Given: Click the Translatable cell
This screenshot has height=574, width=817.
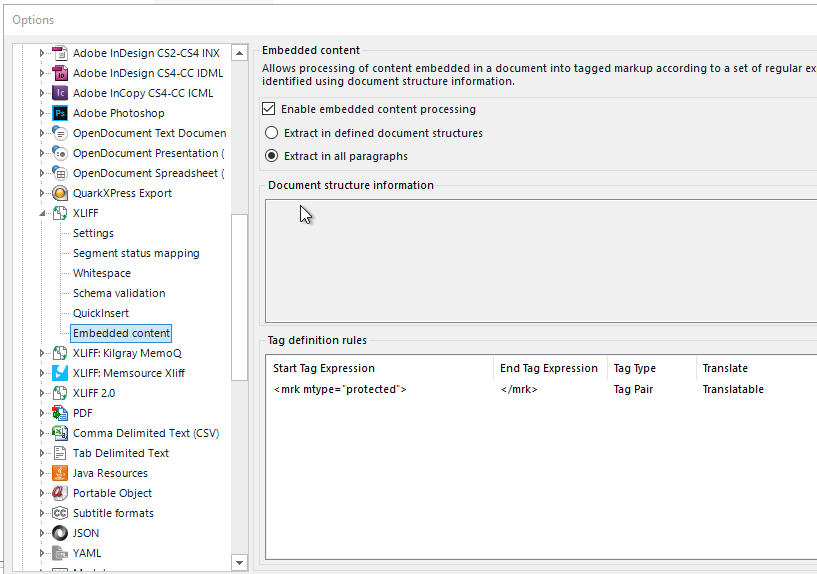Looking at the screenshot, I should (x=733, y=390).
